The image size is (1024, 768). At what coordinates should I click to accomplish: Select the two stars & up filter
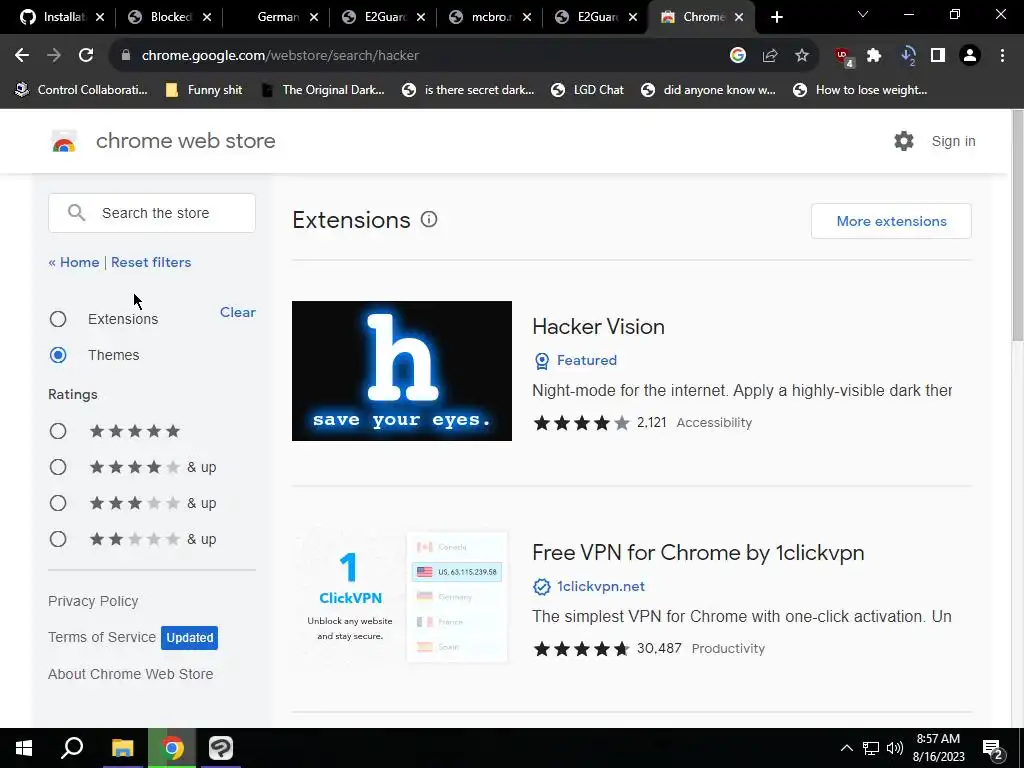point(58,539)
